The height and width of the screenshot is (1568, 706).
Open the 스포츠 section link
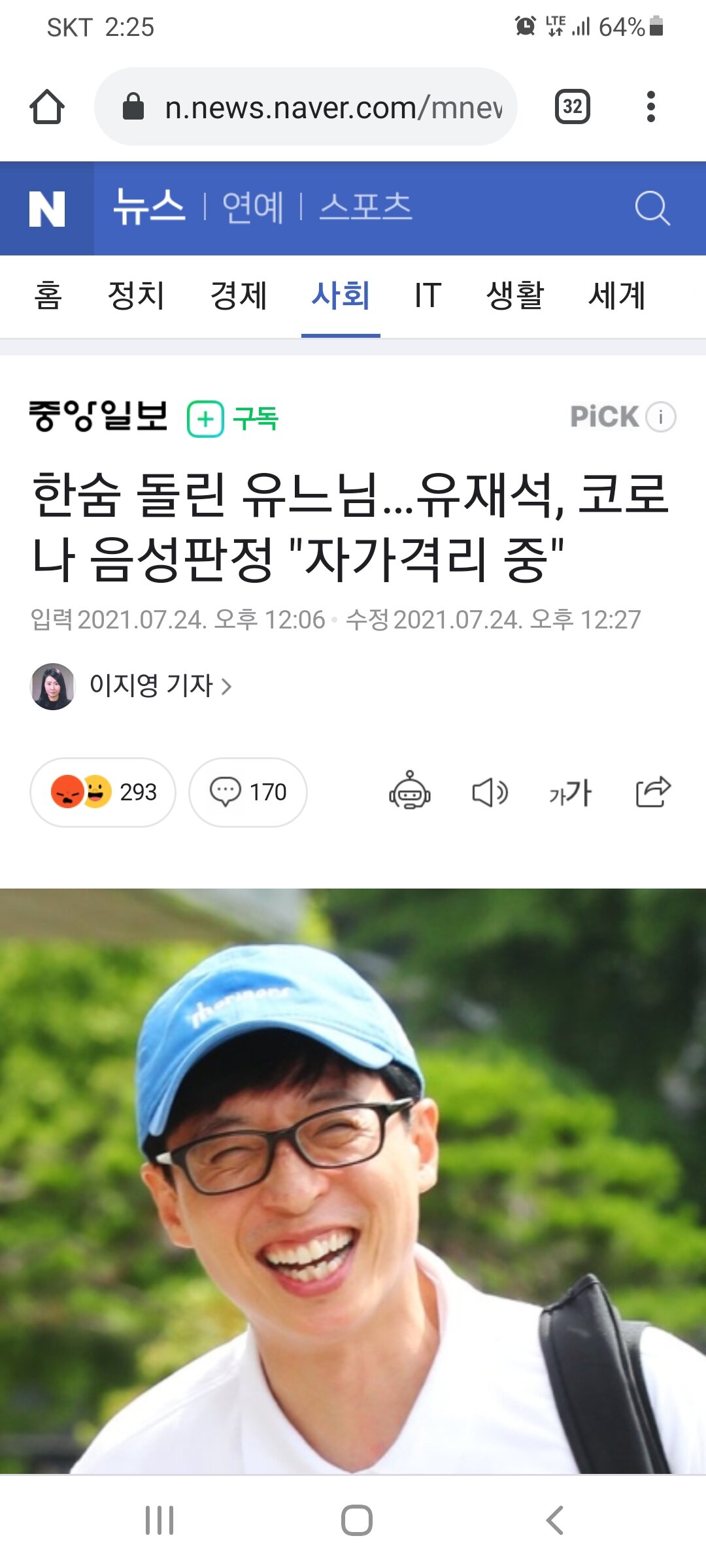click(365, 207)
